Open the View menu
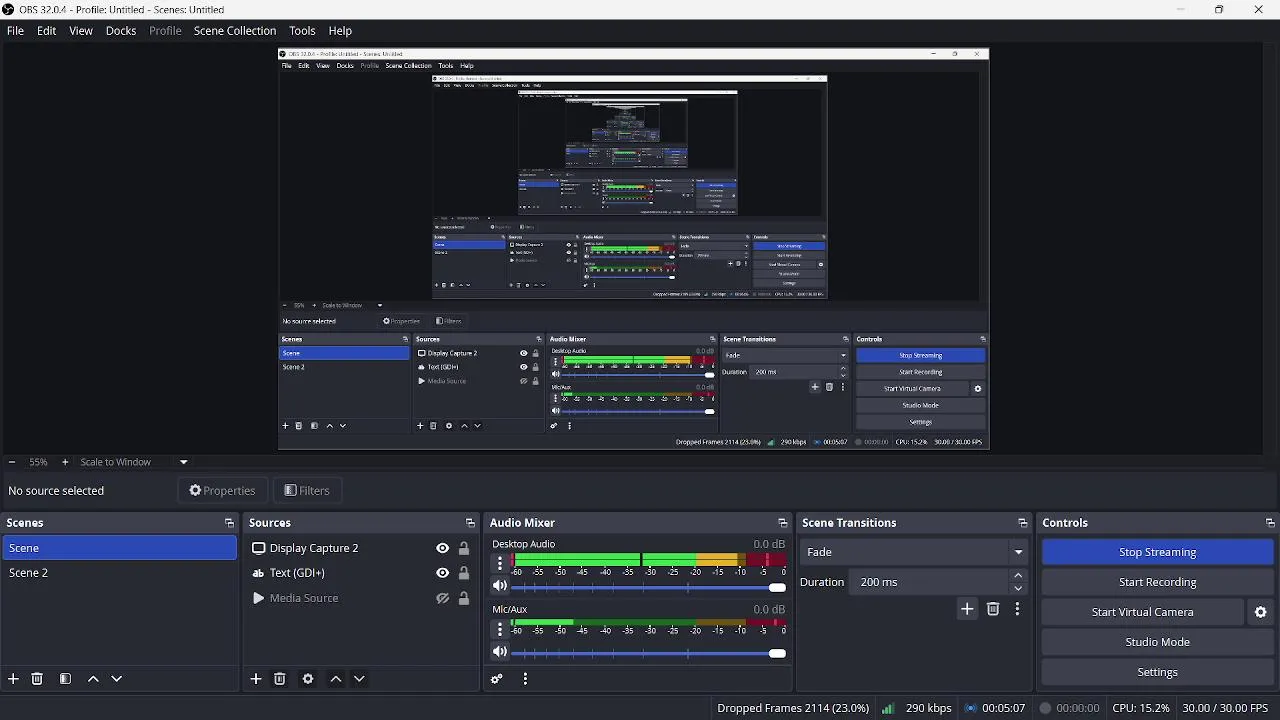 [81, 31]
